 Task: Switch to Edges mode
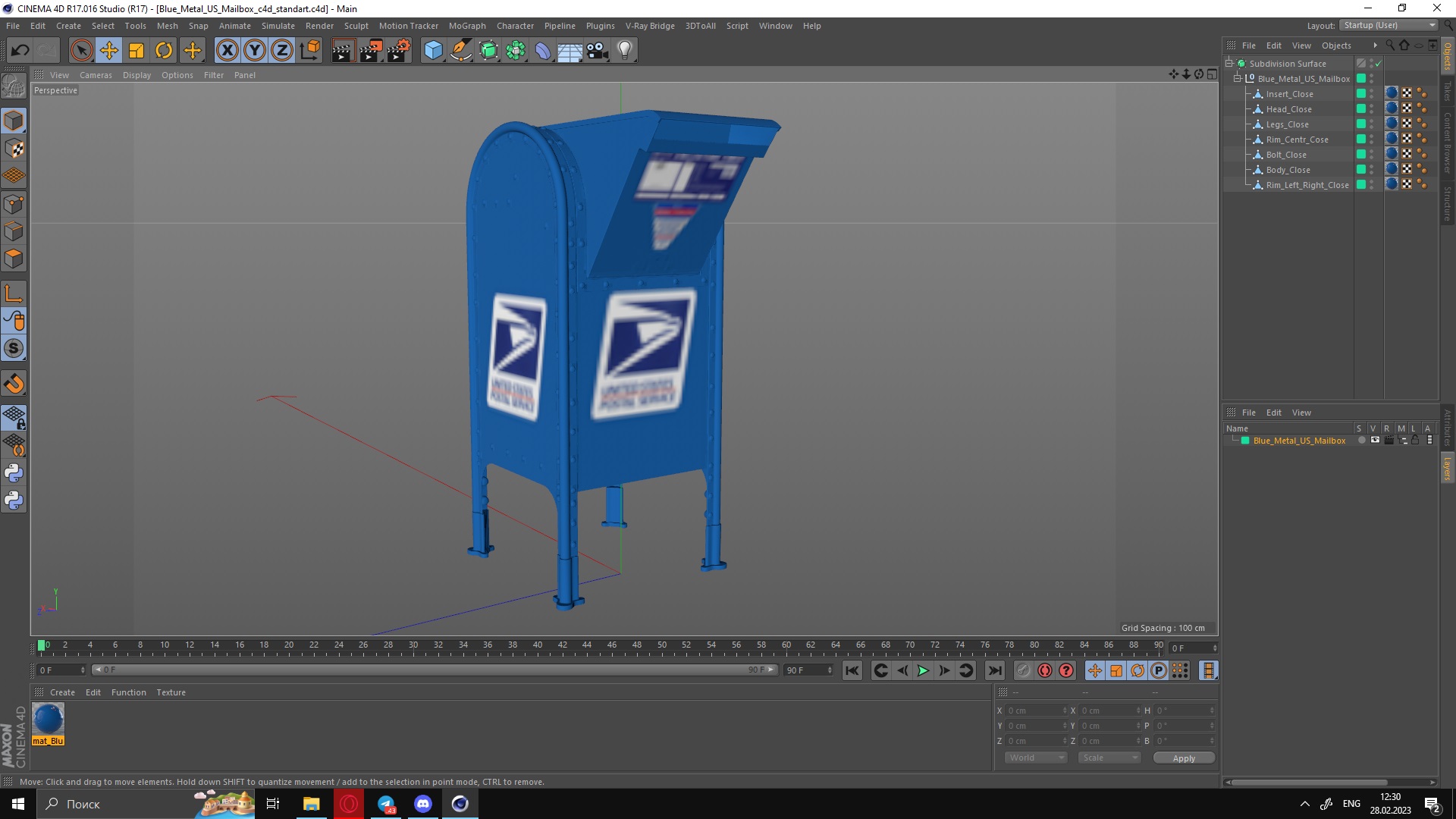coord(14,231)
